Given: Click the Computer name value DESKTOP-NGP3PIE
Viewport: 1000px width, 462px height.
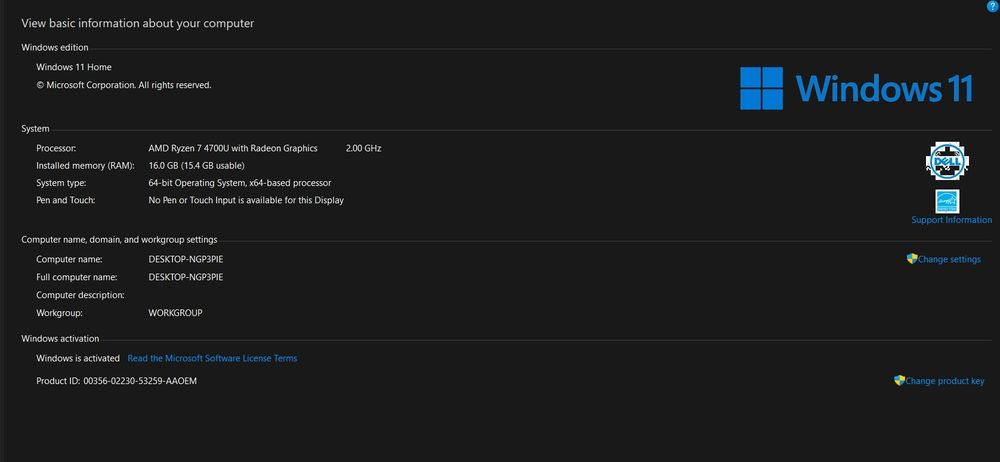Looking at the screenshot, I should (186, 259).
